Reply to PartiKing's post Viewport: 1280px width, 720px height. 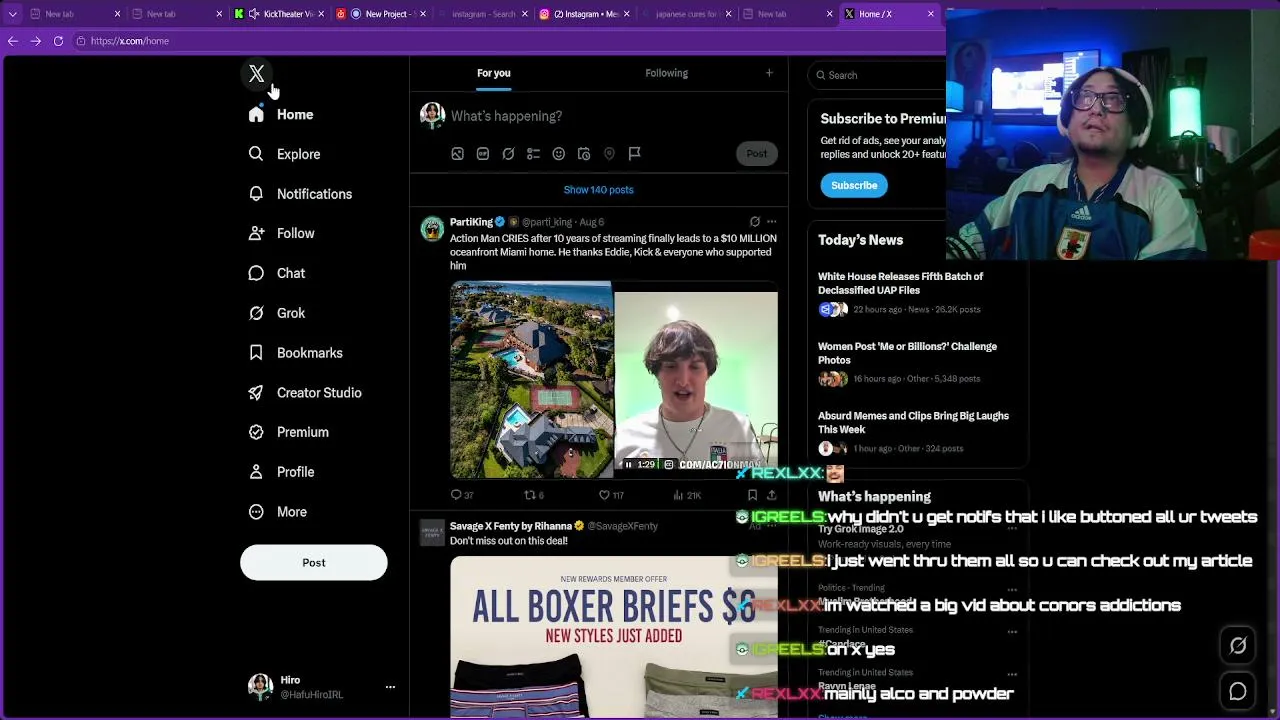(461, 495)
